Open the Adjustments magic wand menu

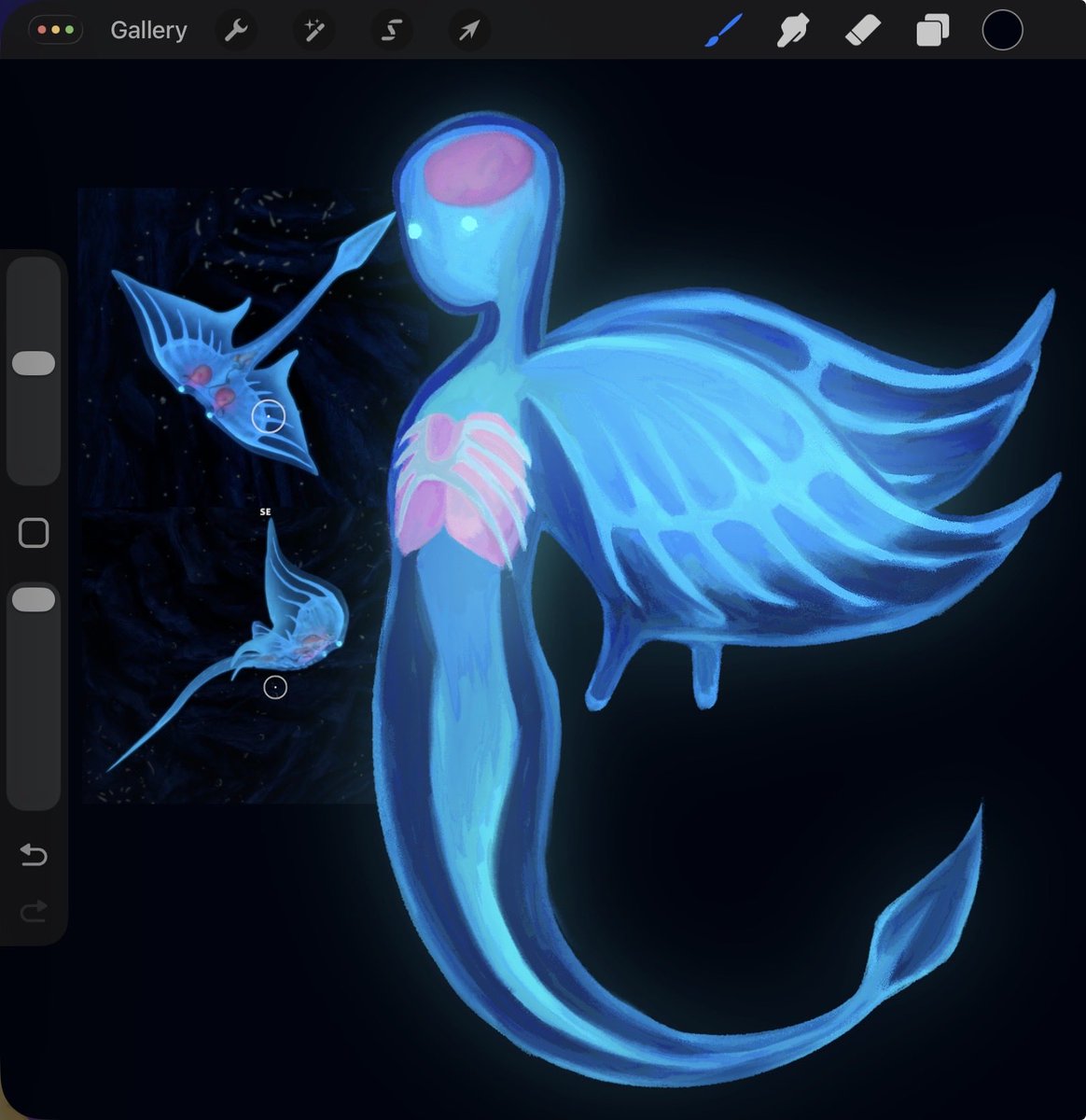pos(313,31)
